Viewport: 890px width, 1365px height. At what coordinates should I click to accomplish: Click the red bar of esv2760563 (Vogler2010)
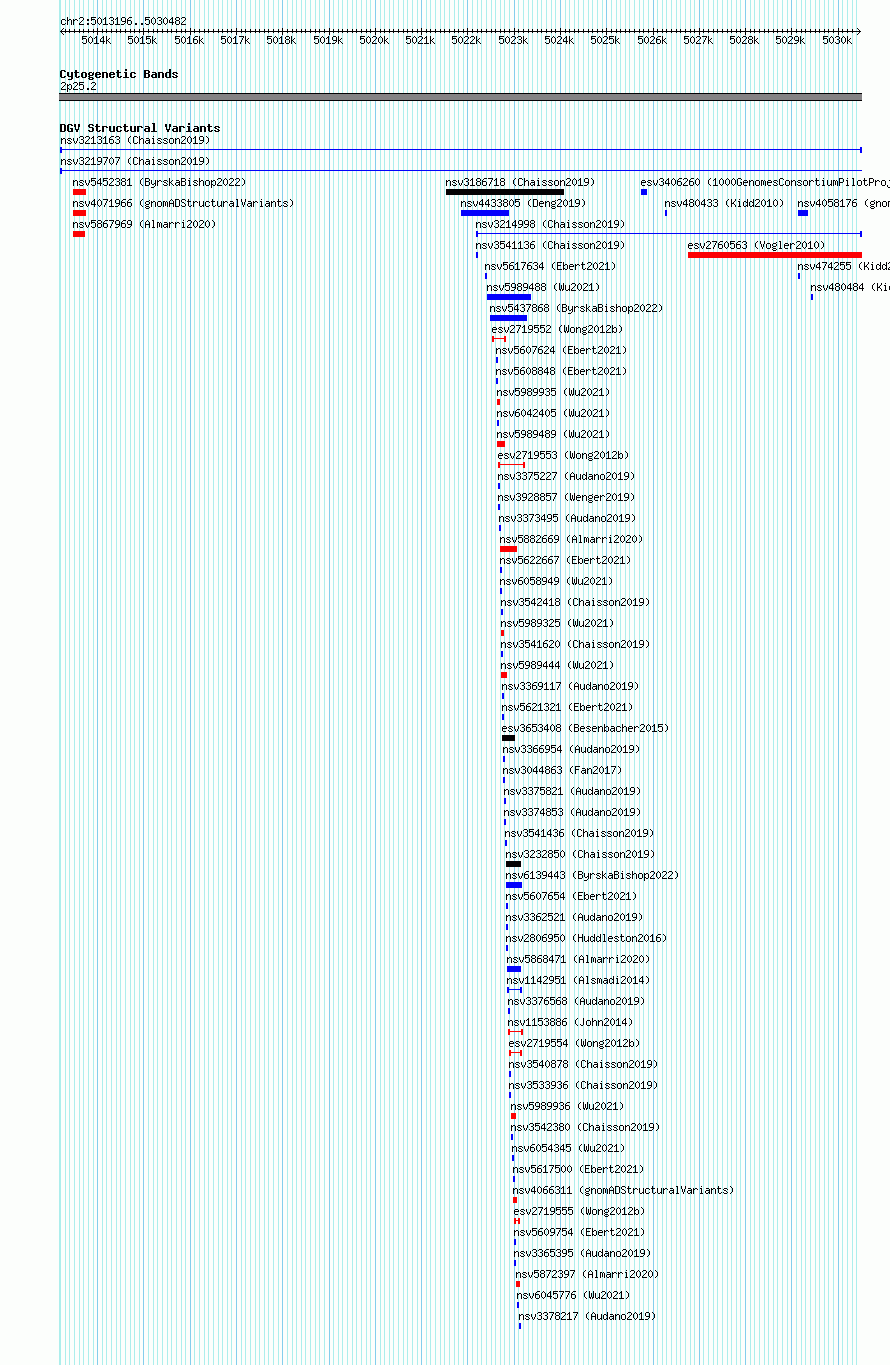point(775,255)
